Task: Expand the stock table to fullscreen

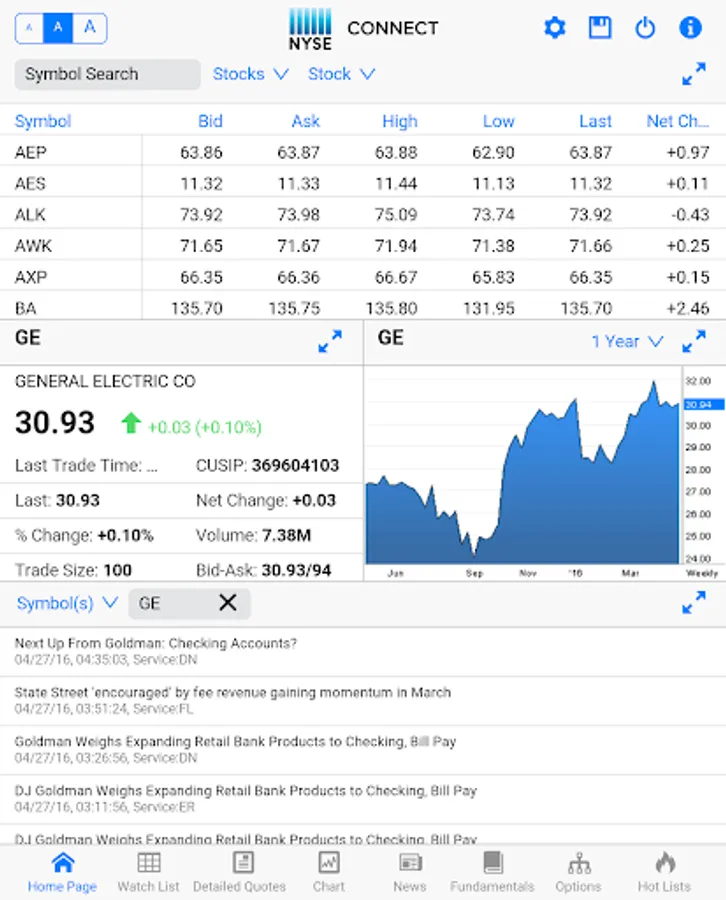Action: pyautogui.click(x=694, y=73)
